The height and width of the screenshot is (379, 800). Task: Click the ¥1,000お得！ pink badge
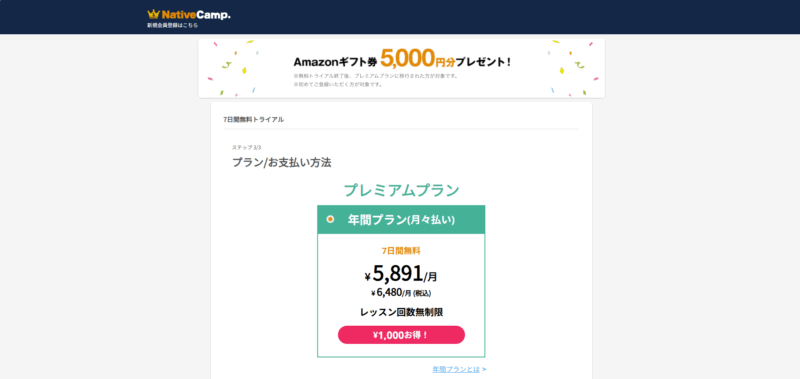pos(401,335)
